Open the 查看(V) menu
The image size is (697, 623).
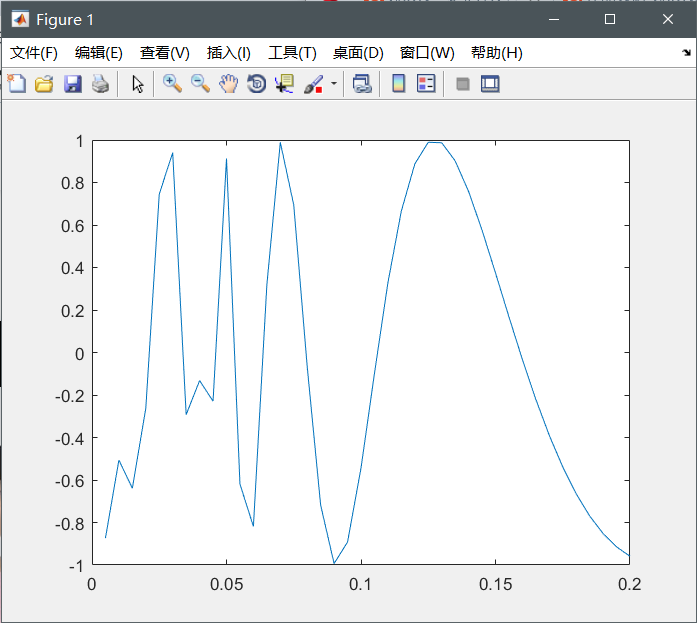point(164,53)
